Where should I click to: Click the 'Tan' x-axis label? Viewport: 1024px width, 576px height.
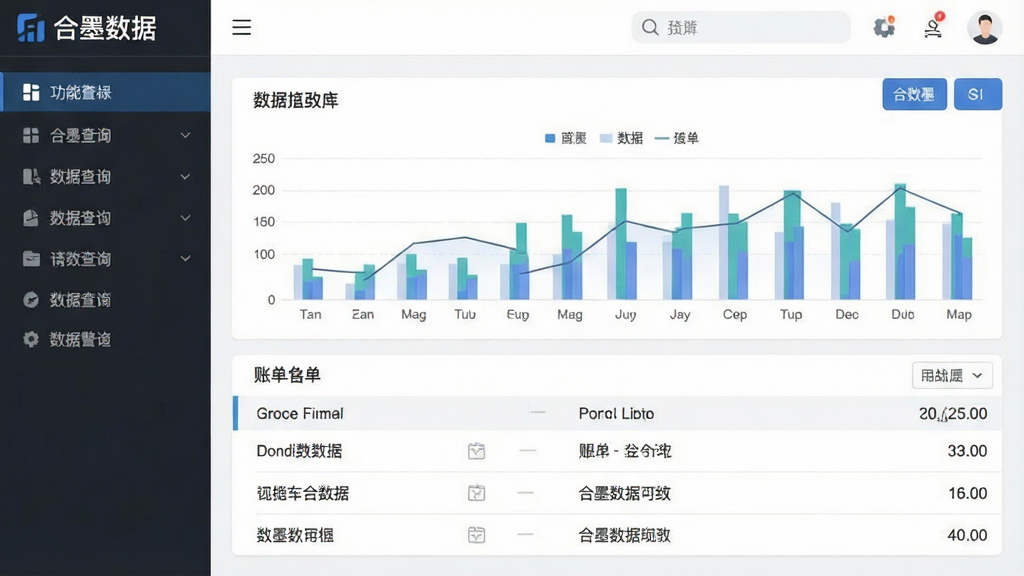[310, 314]
